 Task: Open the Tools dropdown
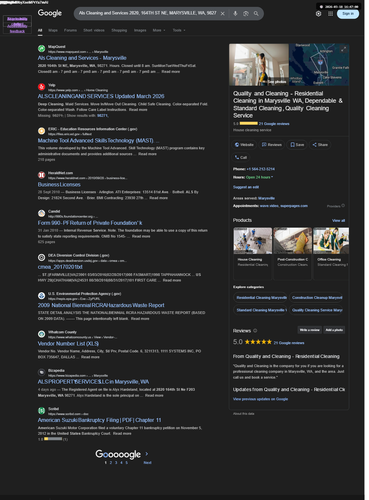point(179,30)
